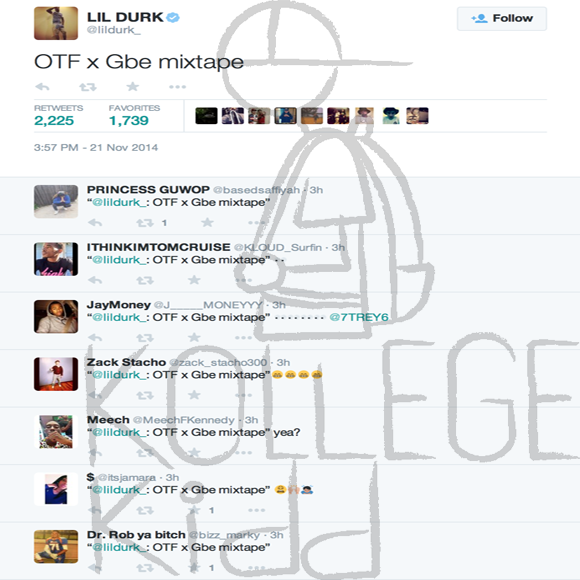This screenshot has height=580, width=580.
Task: Open more options on the @itsjamara tweet
Action: pos(257,510)
